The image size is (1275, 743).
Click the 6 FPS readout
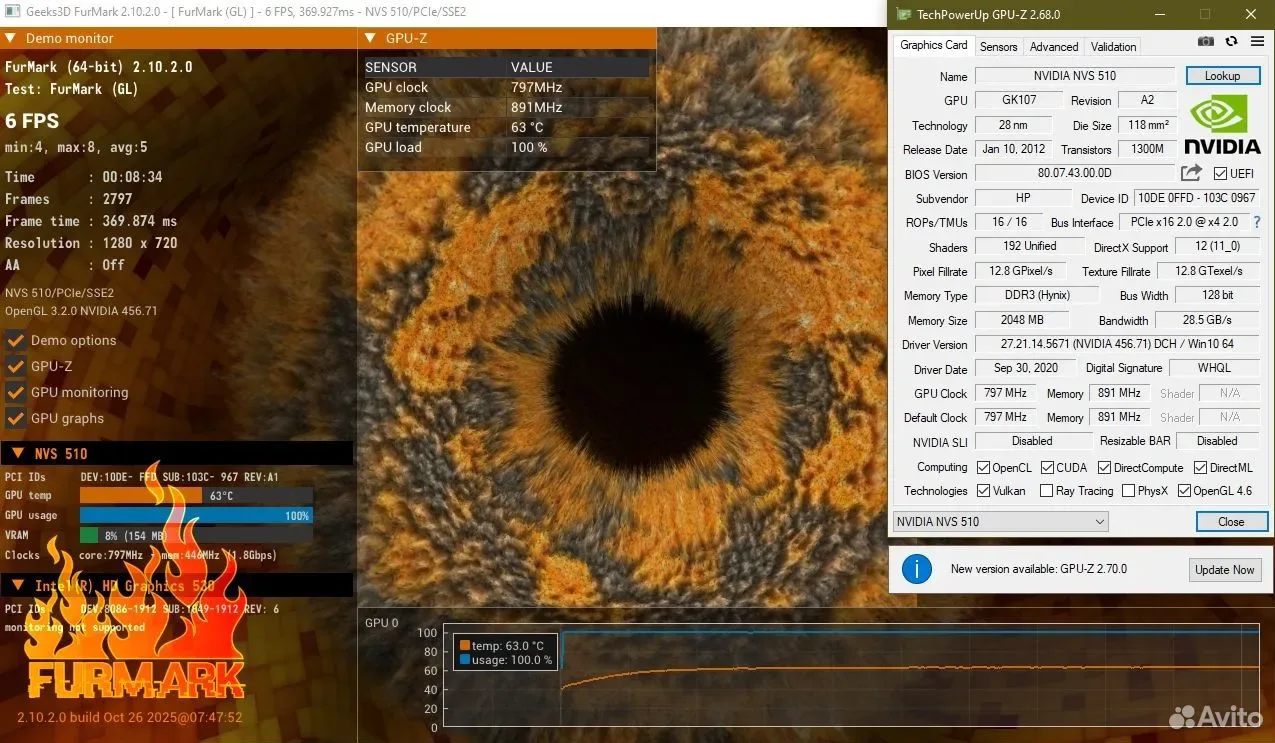tap(32, 121)
